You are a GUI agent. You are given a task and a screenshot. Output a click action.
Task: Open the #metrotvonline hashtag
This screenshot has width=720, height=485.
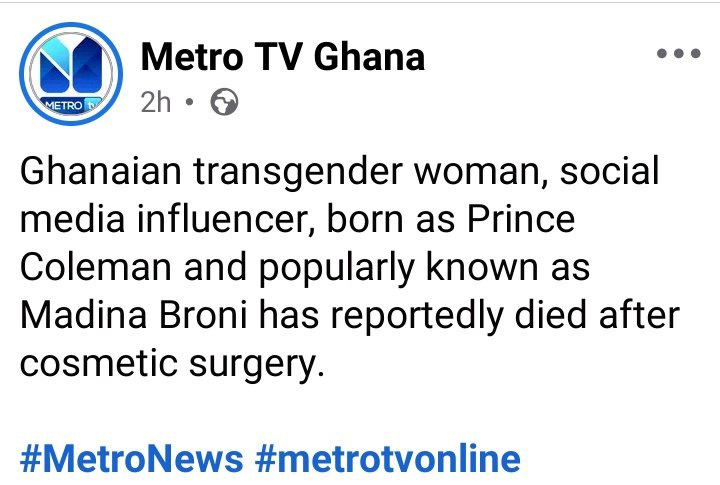[388, 459]
